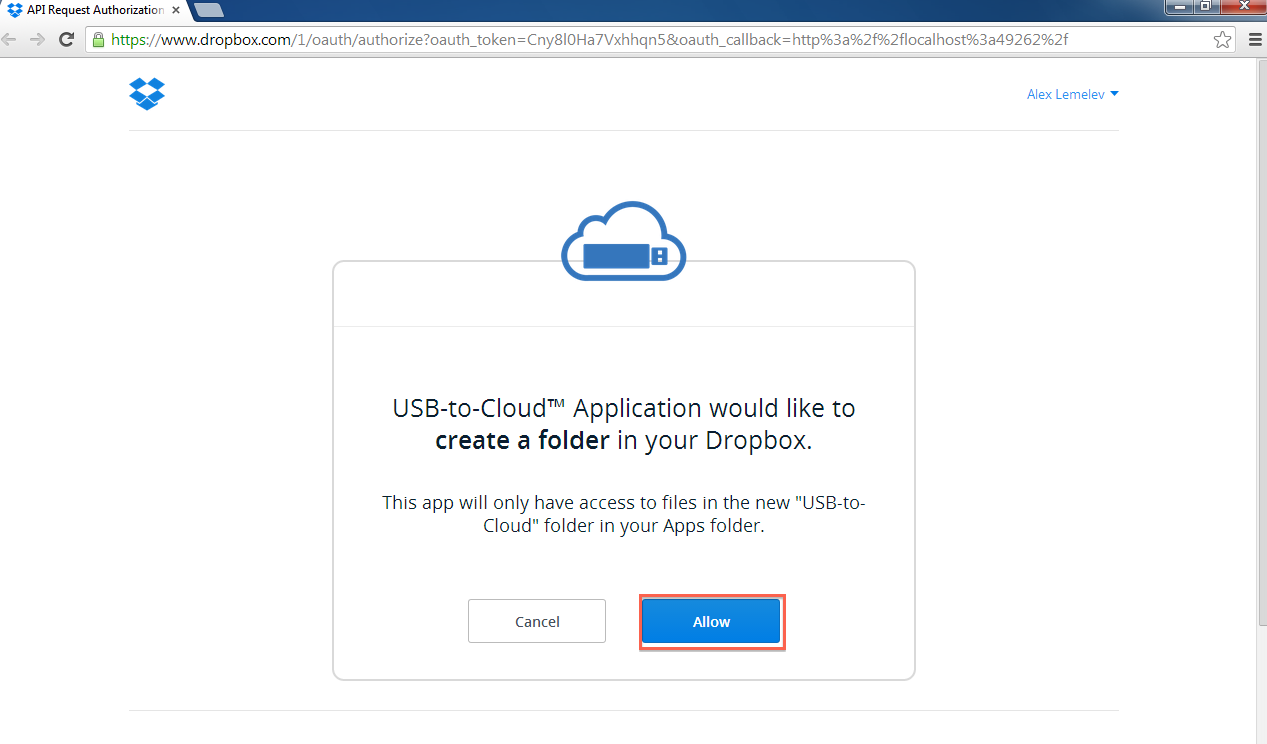This screenshot has height=744, width=1267.
Task: Open a new browser tab
Action: point(209,10)
